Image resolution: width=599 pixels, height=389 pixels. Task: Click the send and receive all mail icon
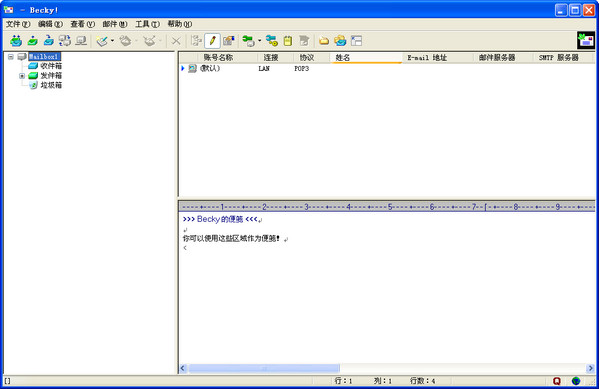16,41
